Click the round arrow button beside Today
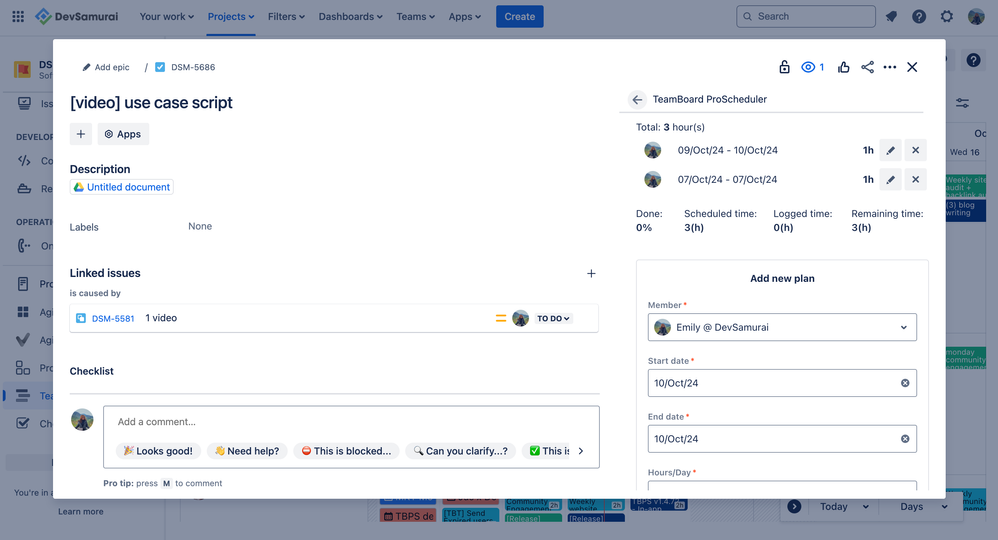998x540 pixels. (x=794, y=507)
